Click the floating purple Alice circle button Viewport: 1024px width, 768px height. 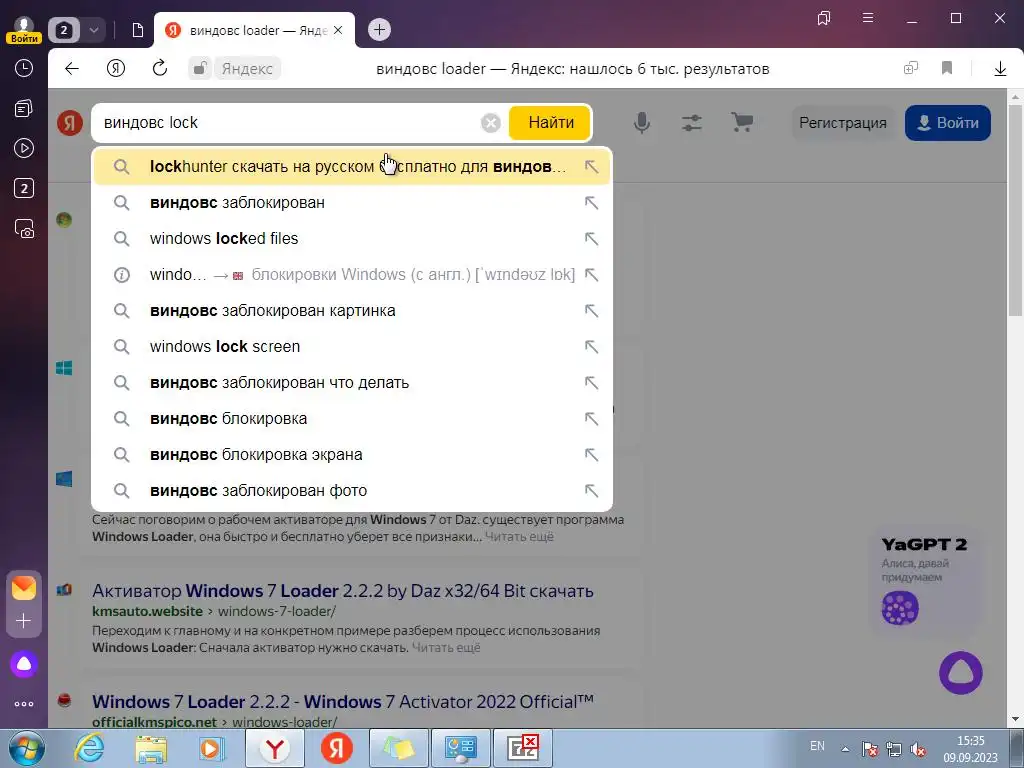961,673
